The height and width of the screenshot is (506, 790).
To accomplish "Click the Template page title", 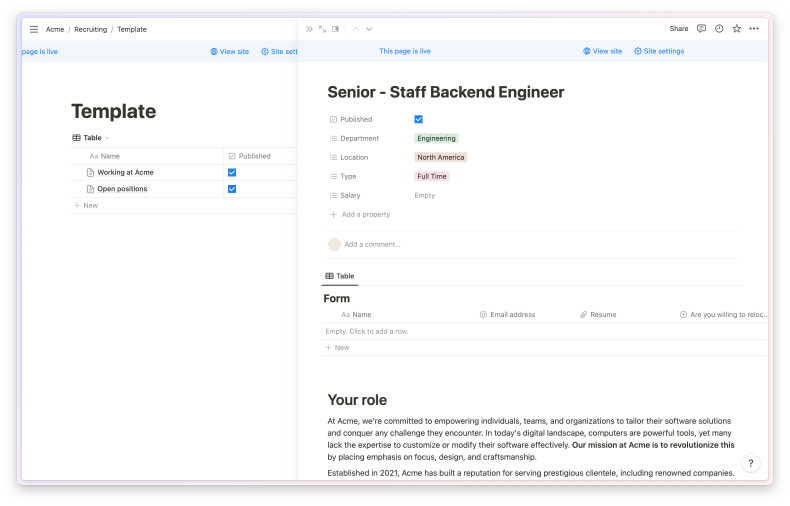I will (x=114, y=111).
